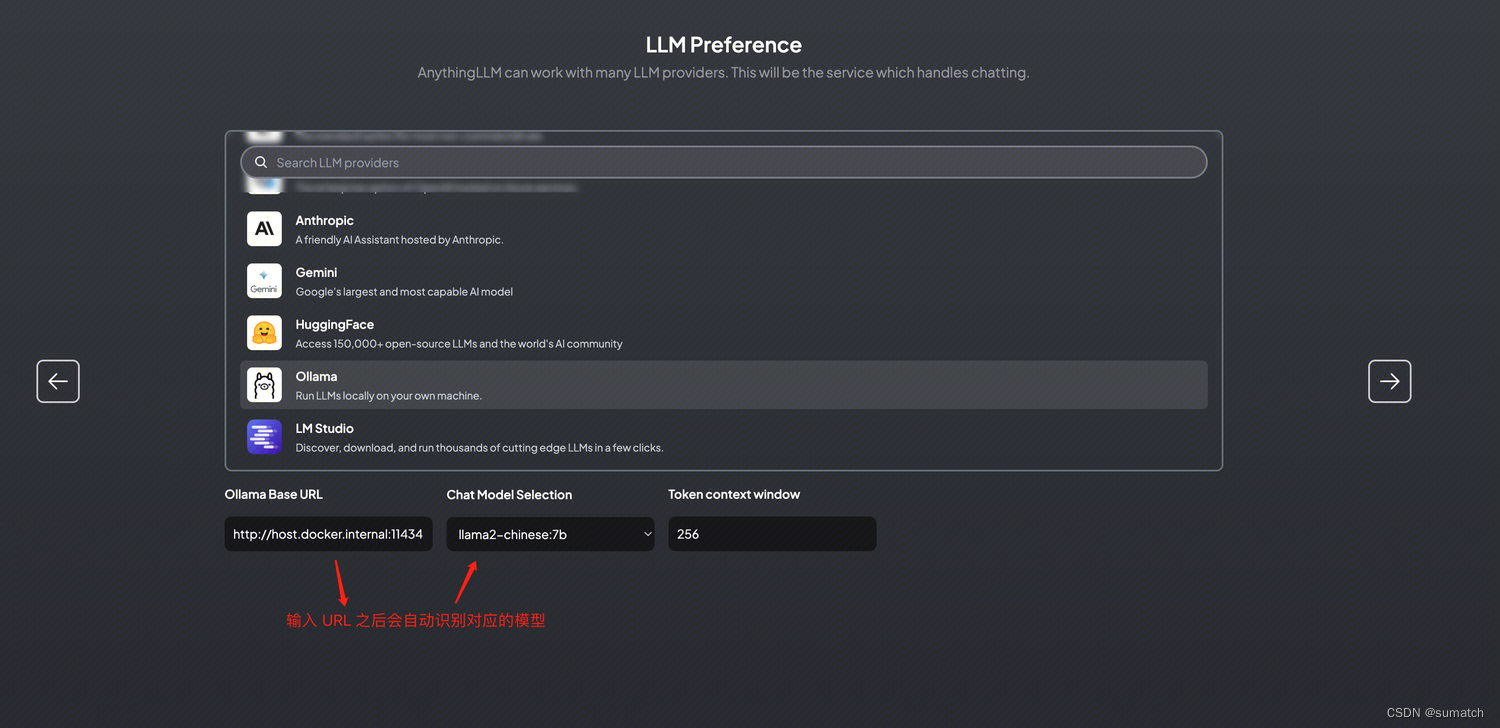Click the Ollama llama logo icon
This screenshot has width=1500, height=728.
[264, 385]
